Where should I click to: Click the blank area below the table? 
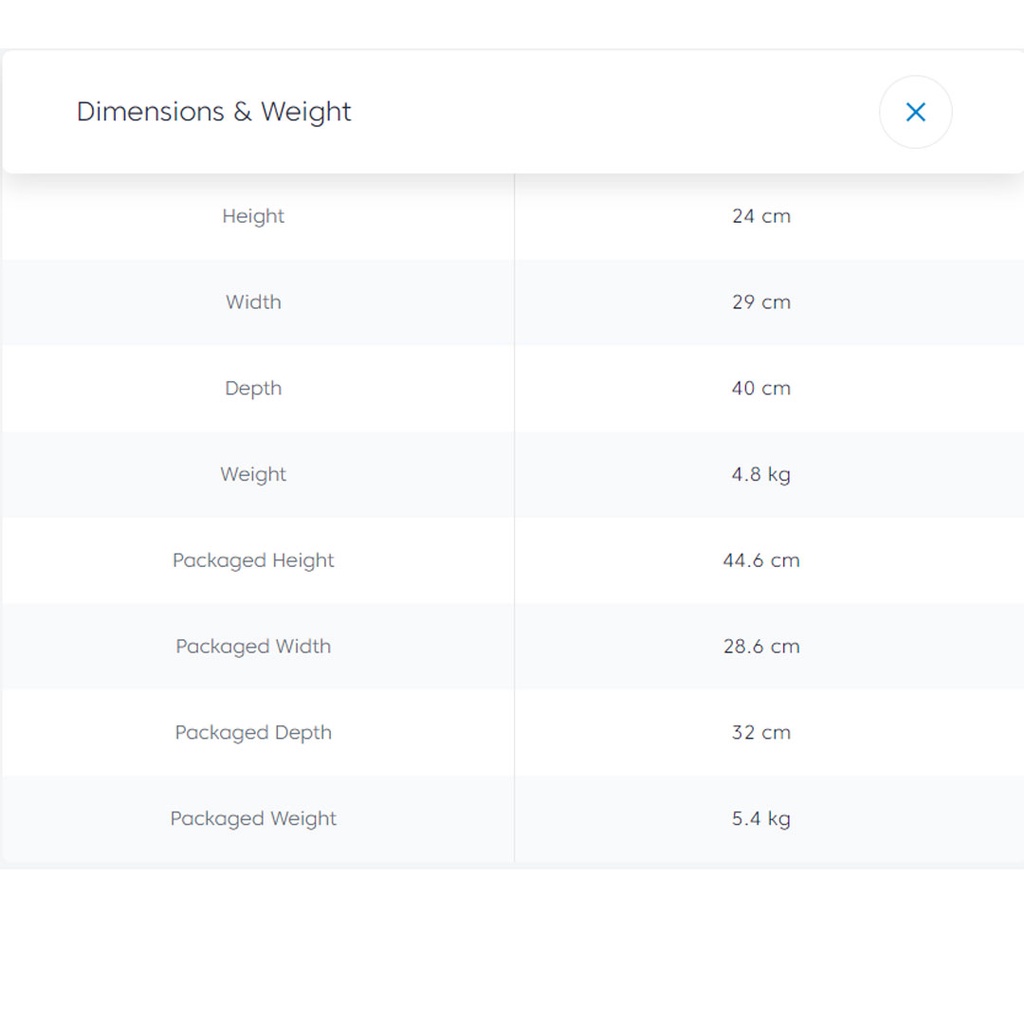coord(512,945)
